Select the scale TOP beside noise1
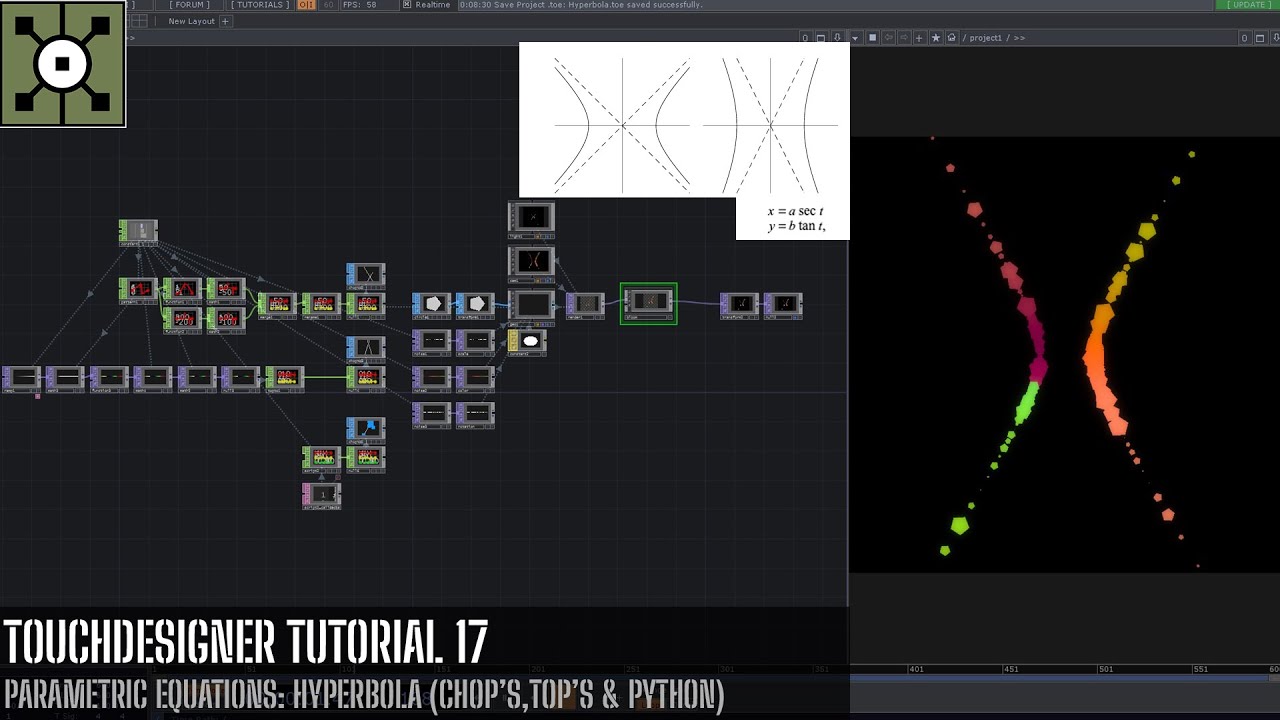The width and height of the screenshot is (1280, 720). [476, 342]
